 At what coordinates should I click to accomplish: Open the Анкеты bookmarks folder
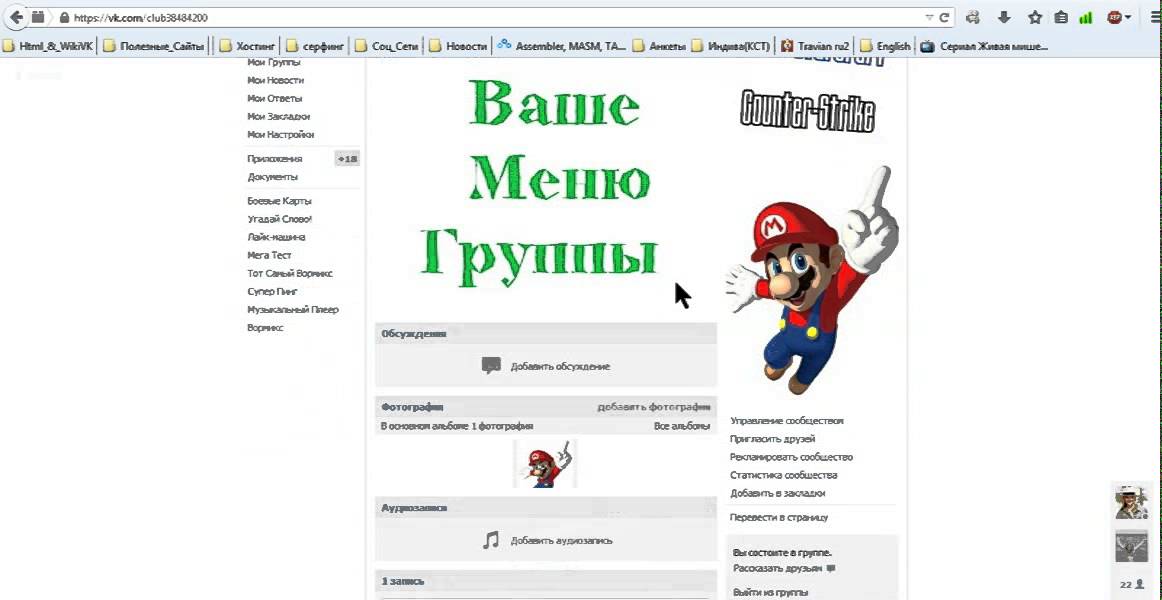[x=659, y=46]
